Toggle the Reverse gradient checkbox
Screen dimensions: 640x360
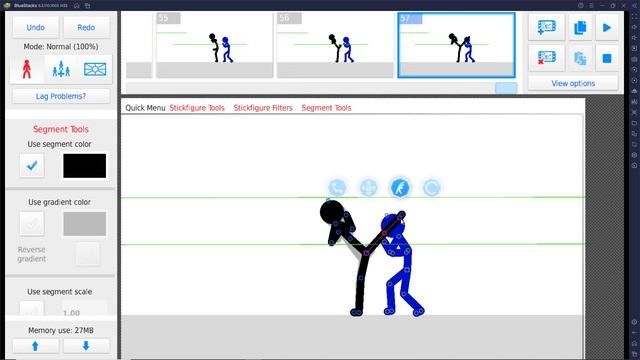(87, 254)
